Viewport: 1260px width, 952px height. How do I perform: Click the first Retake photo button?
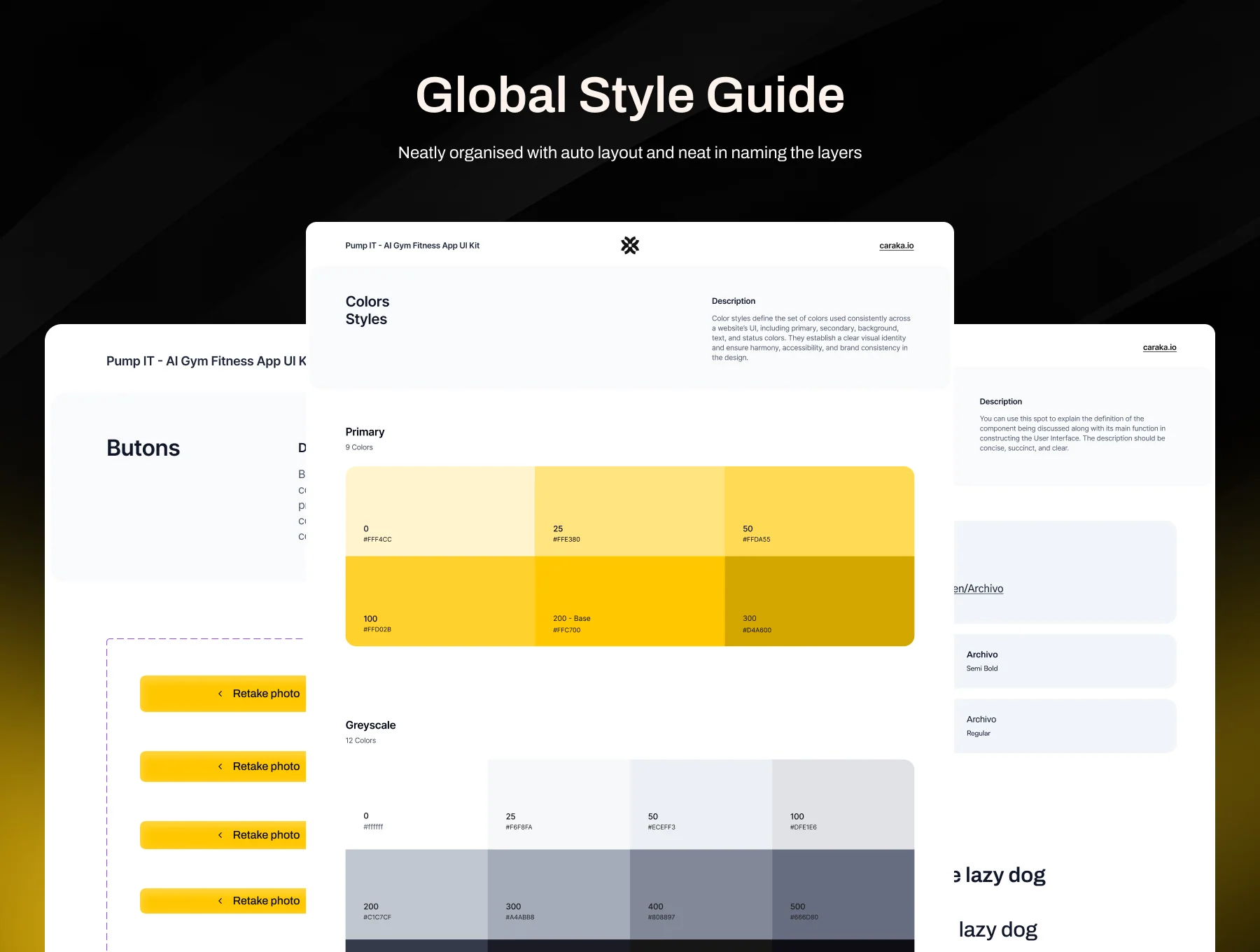click(x=223, y=694)
